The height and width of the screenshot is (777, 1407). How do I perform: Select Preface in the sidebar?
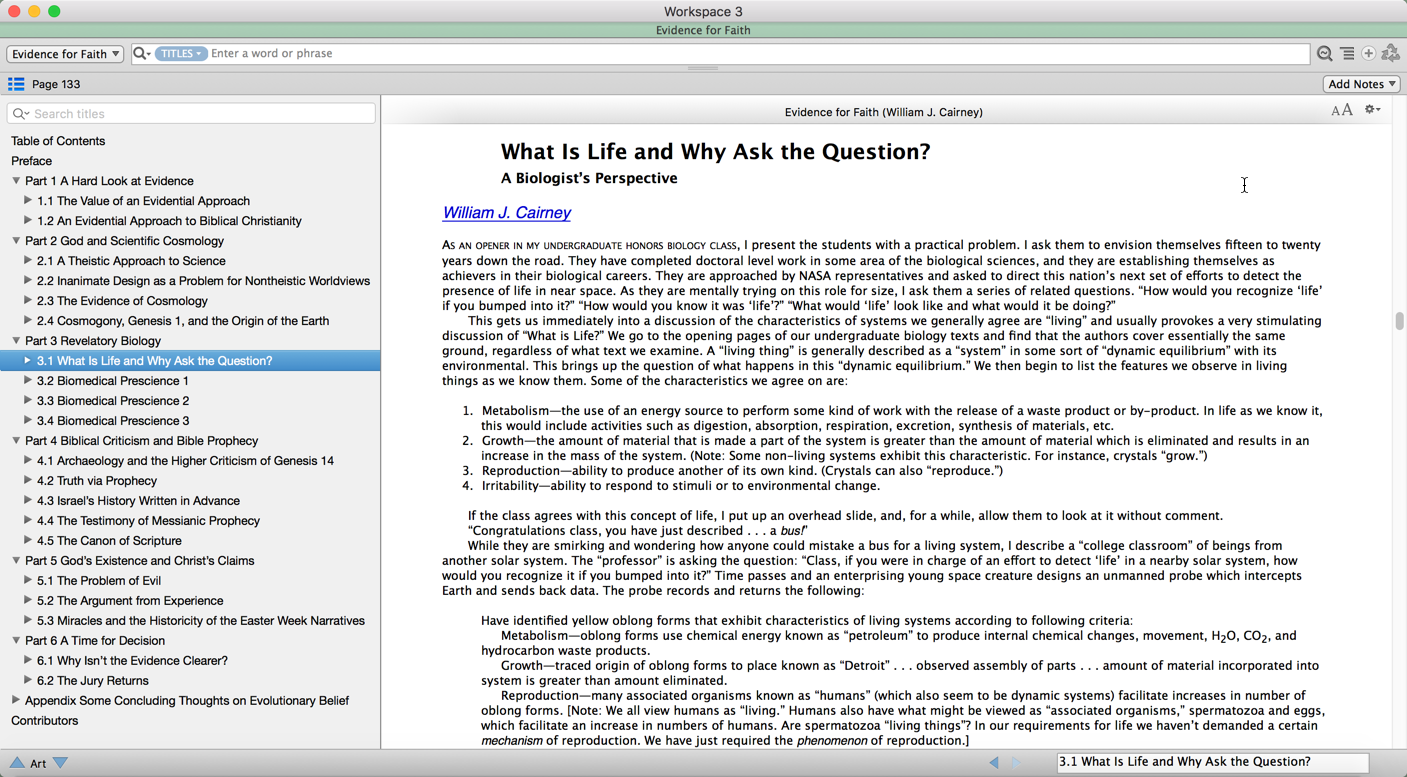pyautogui.click(x=31, y=161)
